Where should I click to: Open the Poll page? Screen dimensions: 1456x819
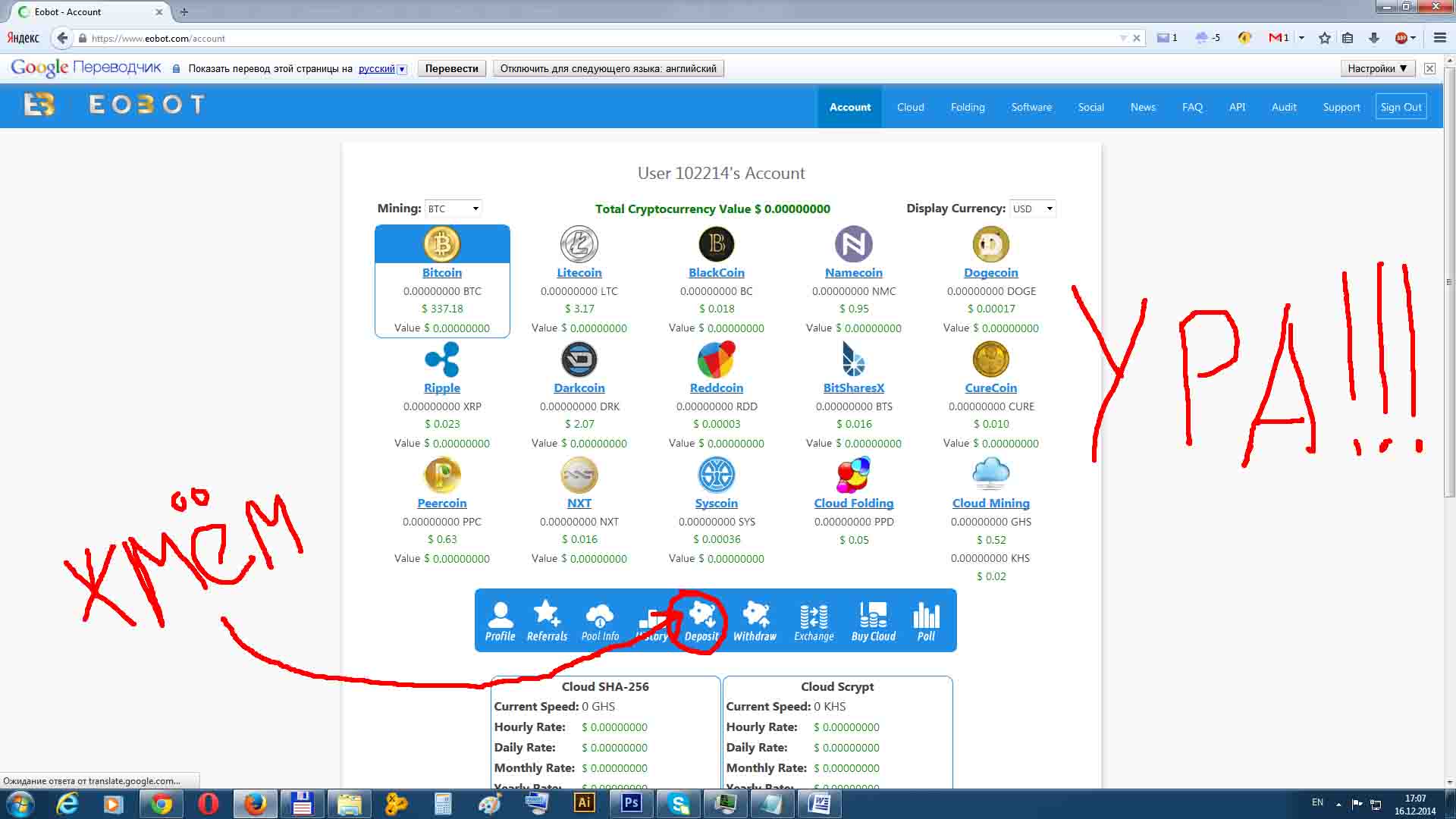[926, 621]
